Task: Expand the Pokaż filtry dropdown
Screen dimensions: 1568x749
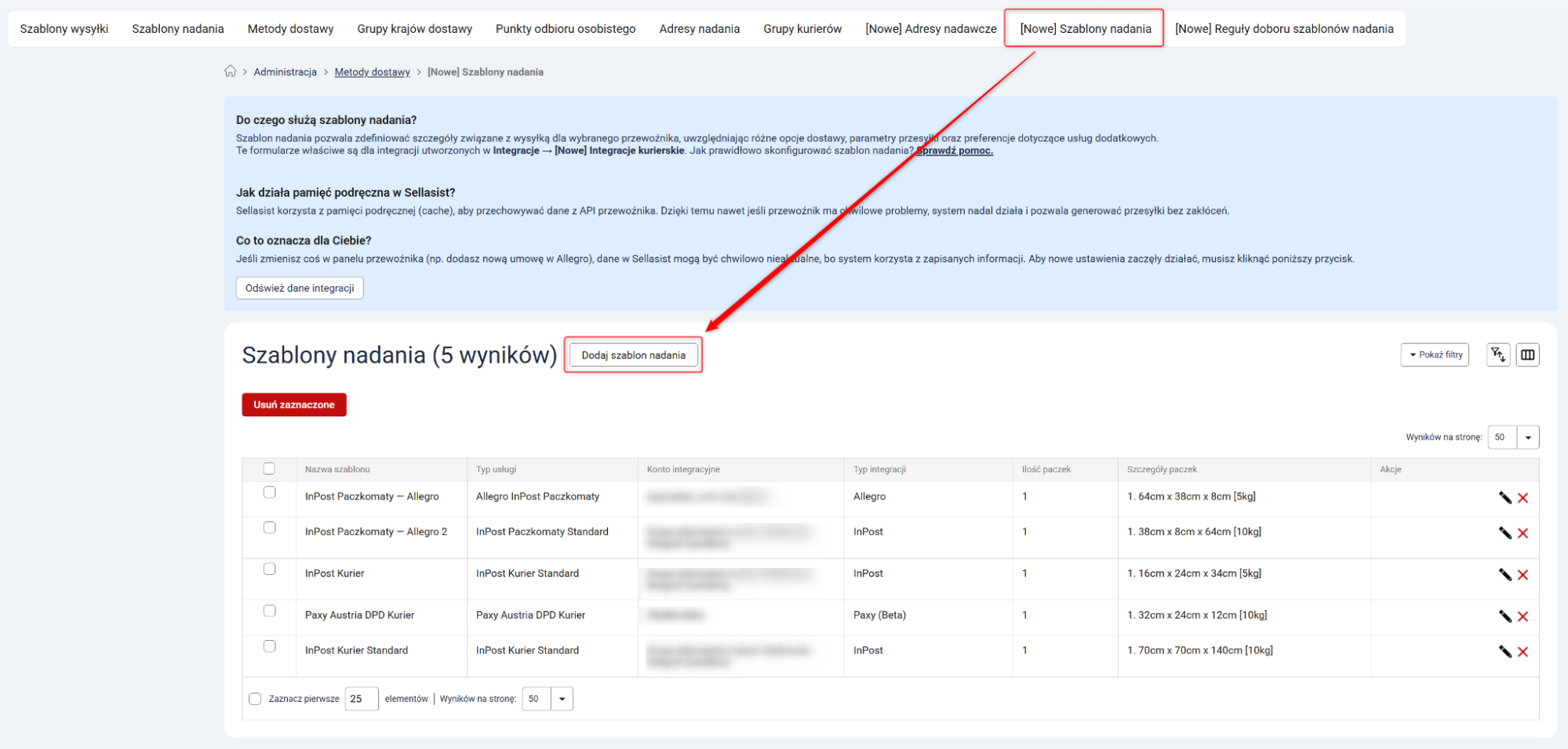Action: pos(1435,355)
